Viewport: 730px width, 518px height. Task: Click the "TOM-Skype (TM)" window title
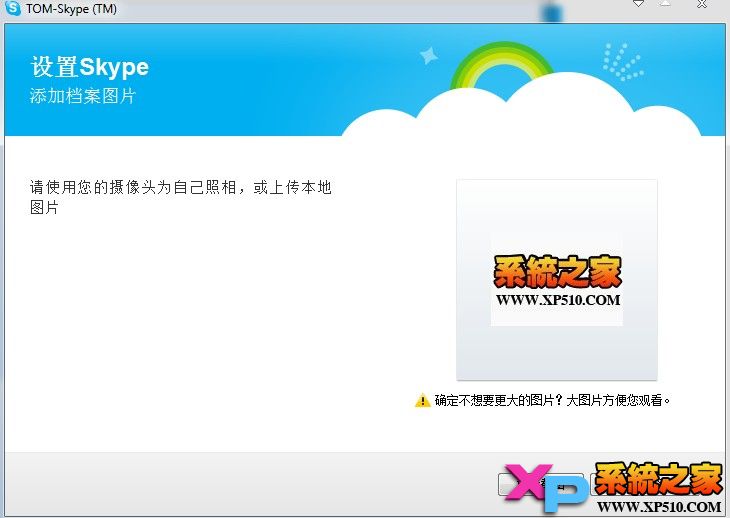coord(71,8)
